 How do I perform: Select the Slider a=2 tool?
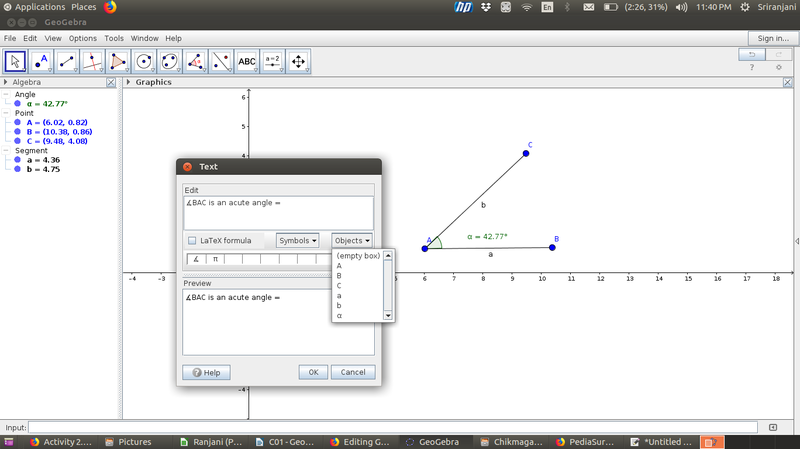tap(272, 62)
